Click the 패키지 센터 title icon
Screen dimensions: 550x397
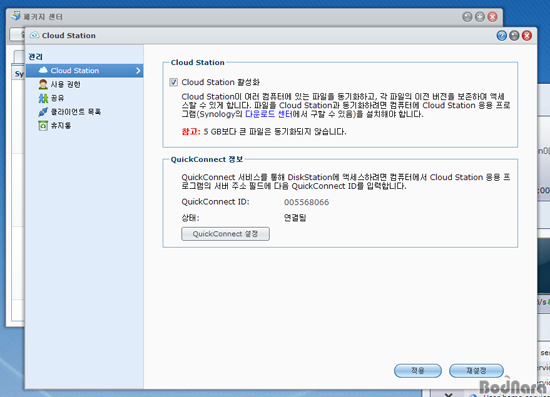tap(16, 16)
